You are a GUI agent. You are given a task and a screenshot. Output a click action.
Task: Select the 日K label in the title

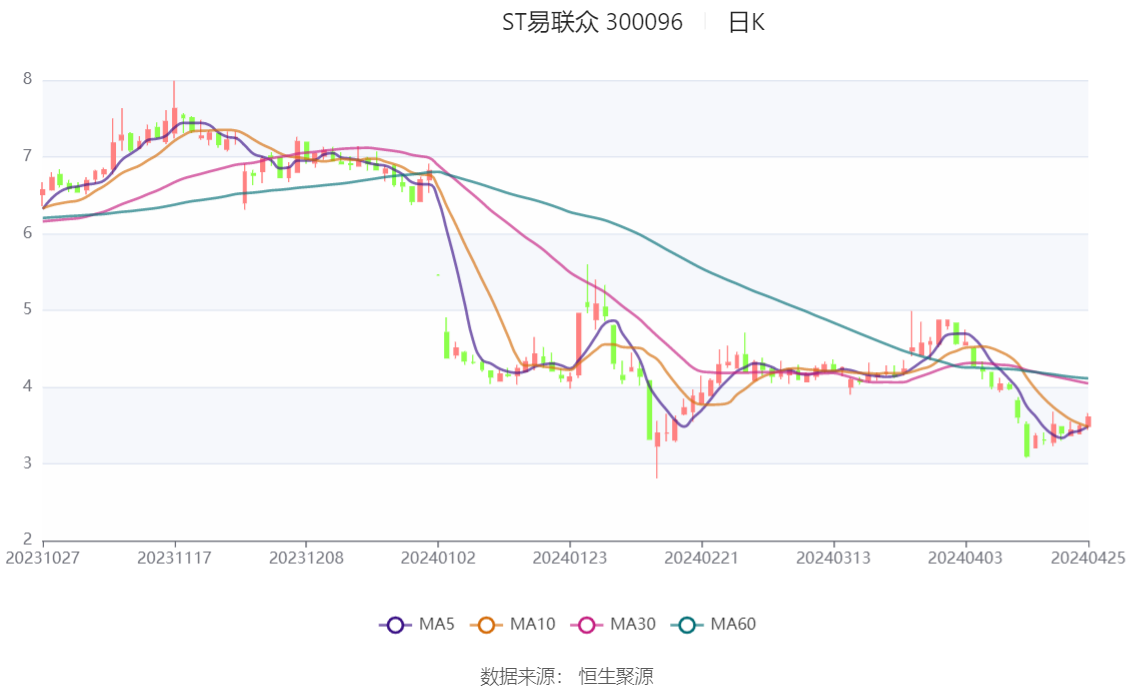746,22
